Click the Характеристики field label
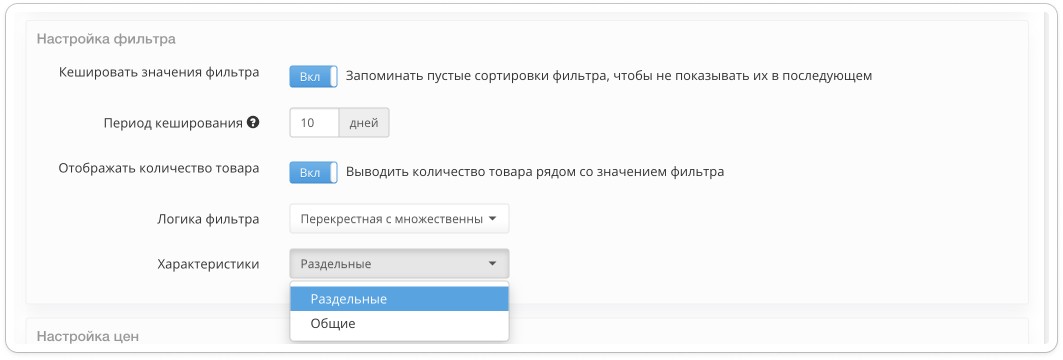This screenshot has height=360, width=1063. [x=208, y=264]
